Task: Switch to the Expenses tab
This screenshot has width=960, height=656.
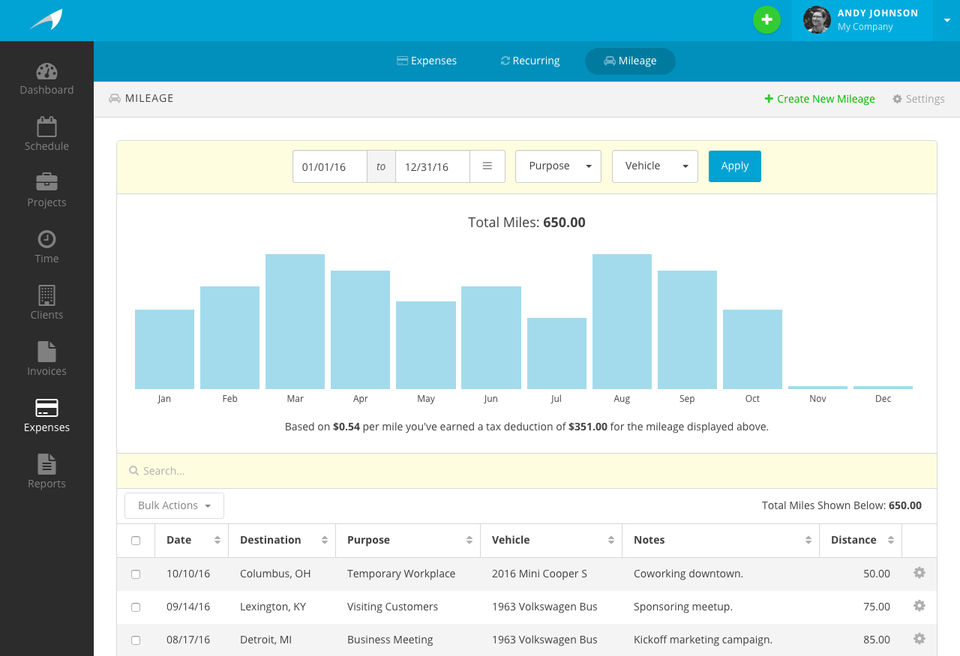Action: click(427, 61)
